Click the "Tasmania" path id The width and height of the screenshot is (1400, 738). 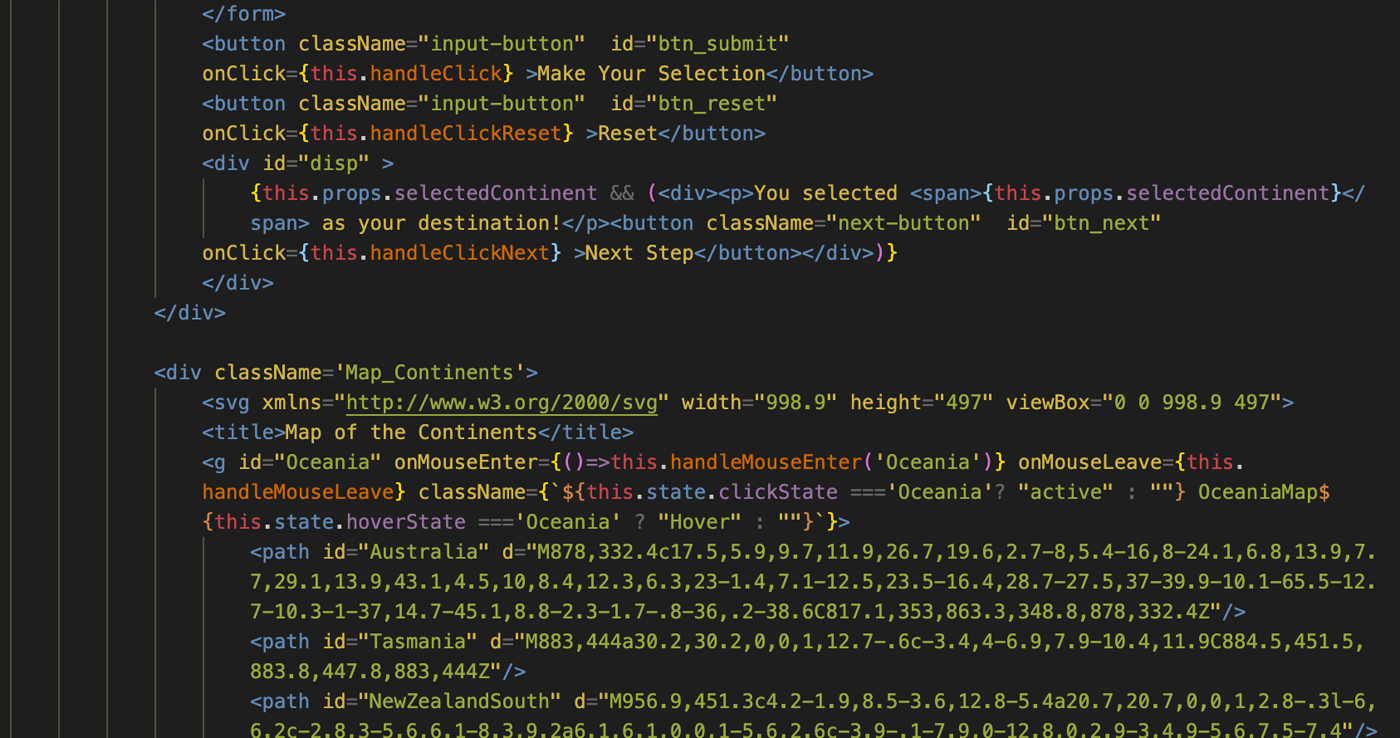[x=418, y=642]
